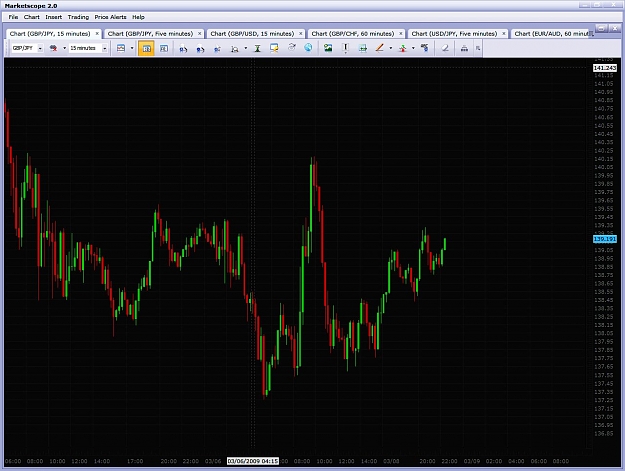625x471 pixels.
Task: Click the bid/ask price mode icon
Action: pyautogui.click(x=53, y=48)
